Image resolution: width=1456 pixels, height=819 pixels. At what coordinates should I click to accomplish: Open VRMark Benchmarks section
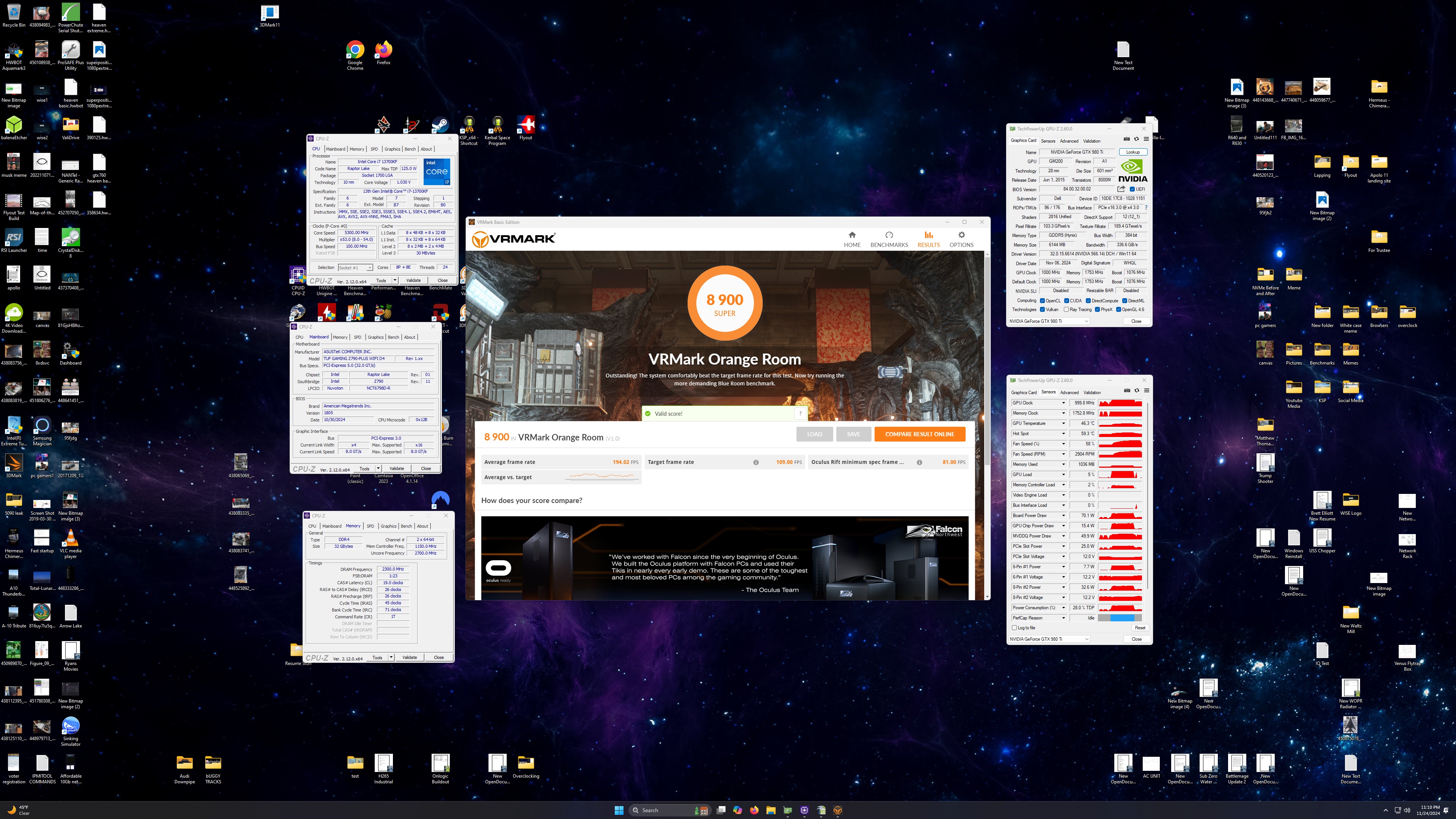click(889, 239)
